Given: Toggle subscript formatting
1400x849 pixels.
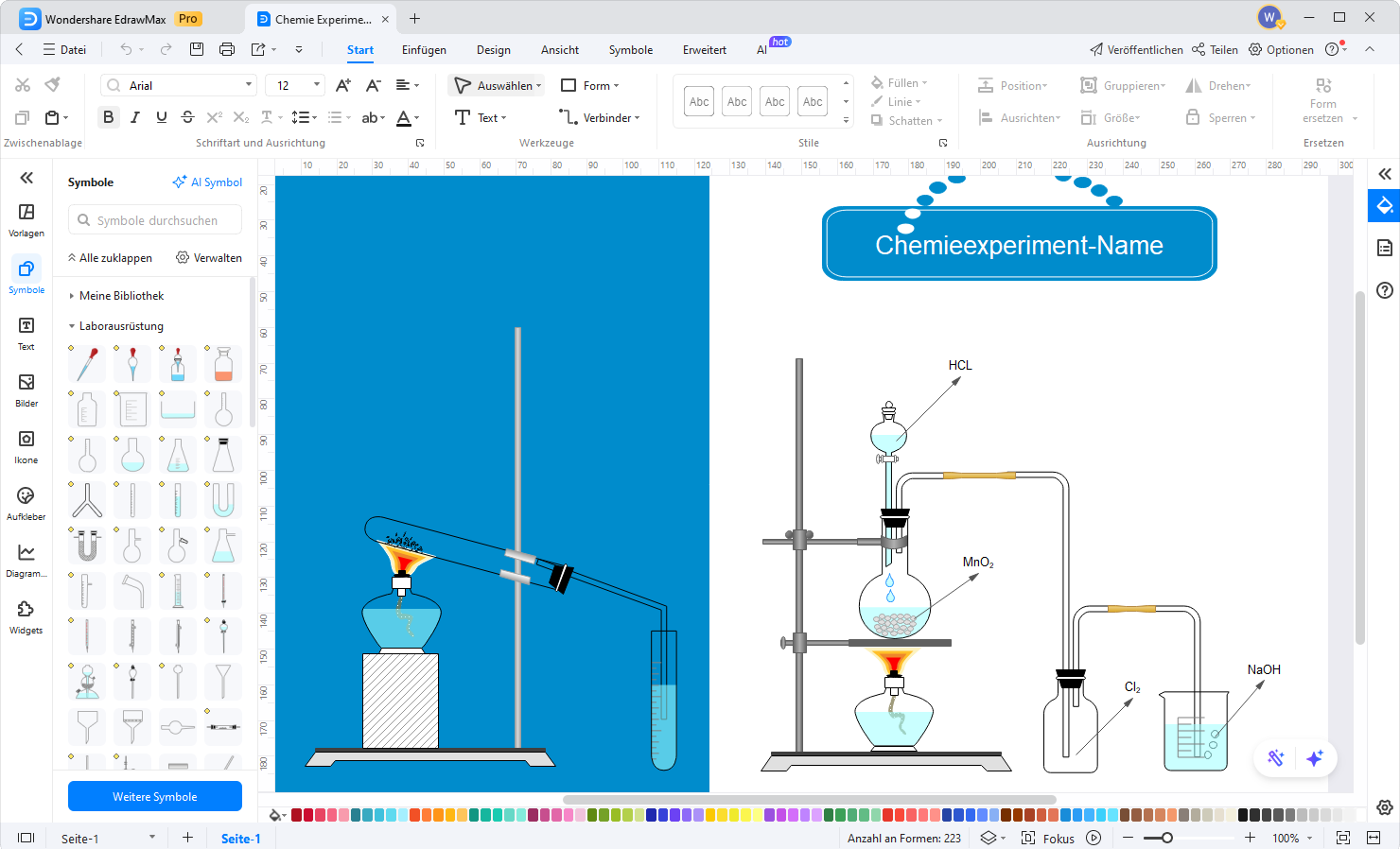Looking at the screenshot, I should pyautogui.click(x=241, y=117).
